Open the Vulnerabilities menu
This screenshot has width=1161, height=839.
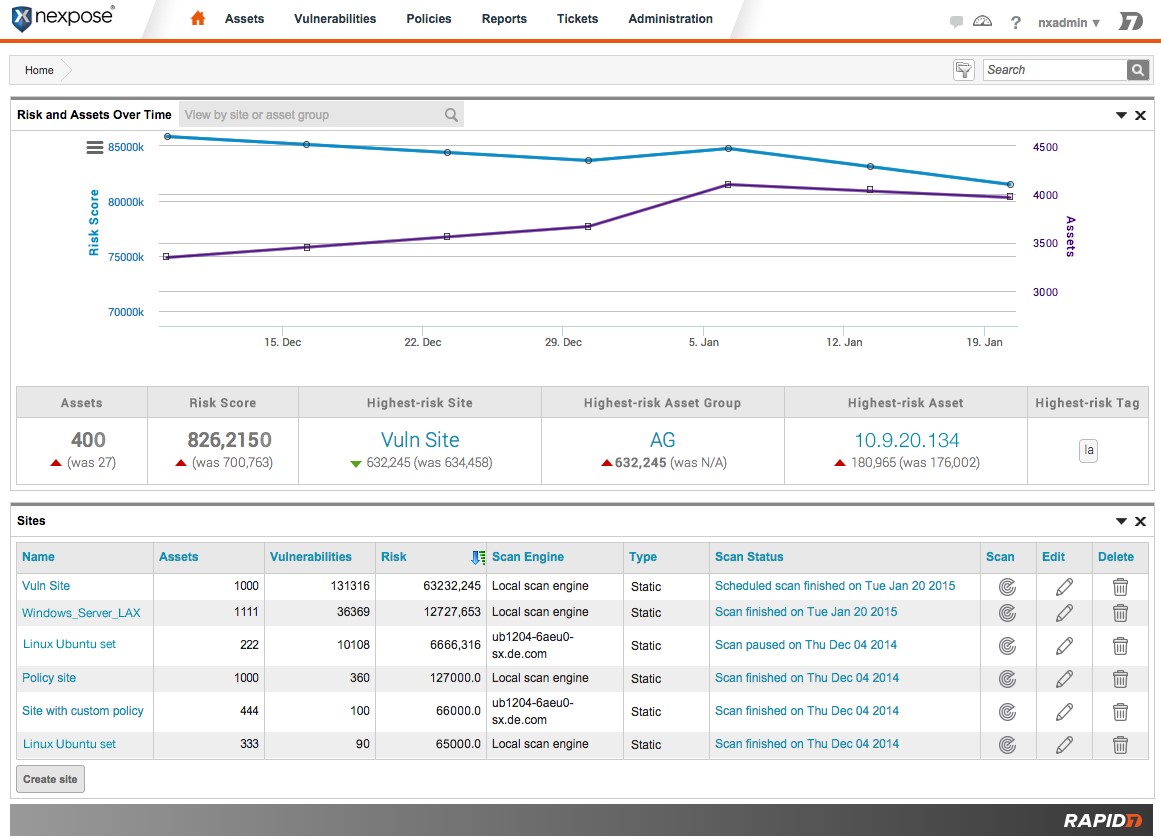point(335,19)
